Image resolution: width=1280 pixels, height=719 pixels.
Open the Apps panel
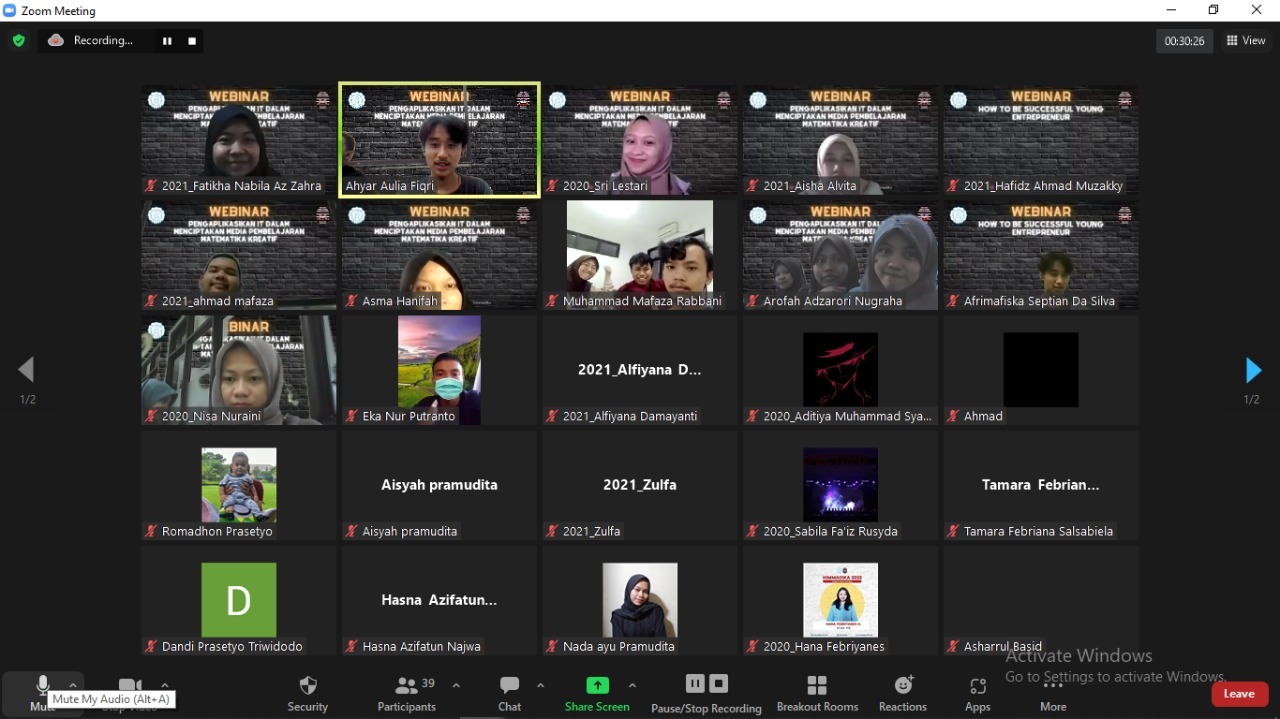coord(977,692)
